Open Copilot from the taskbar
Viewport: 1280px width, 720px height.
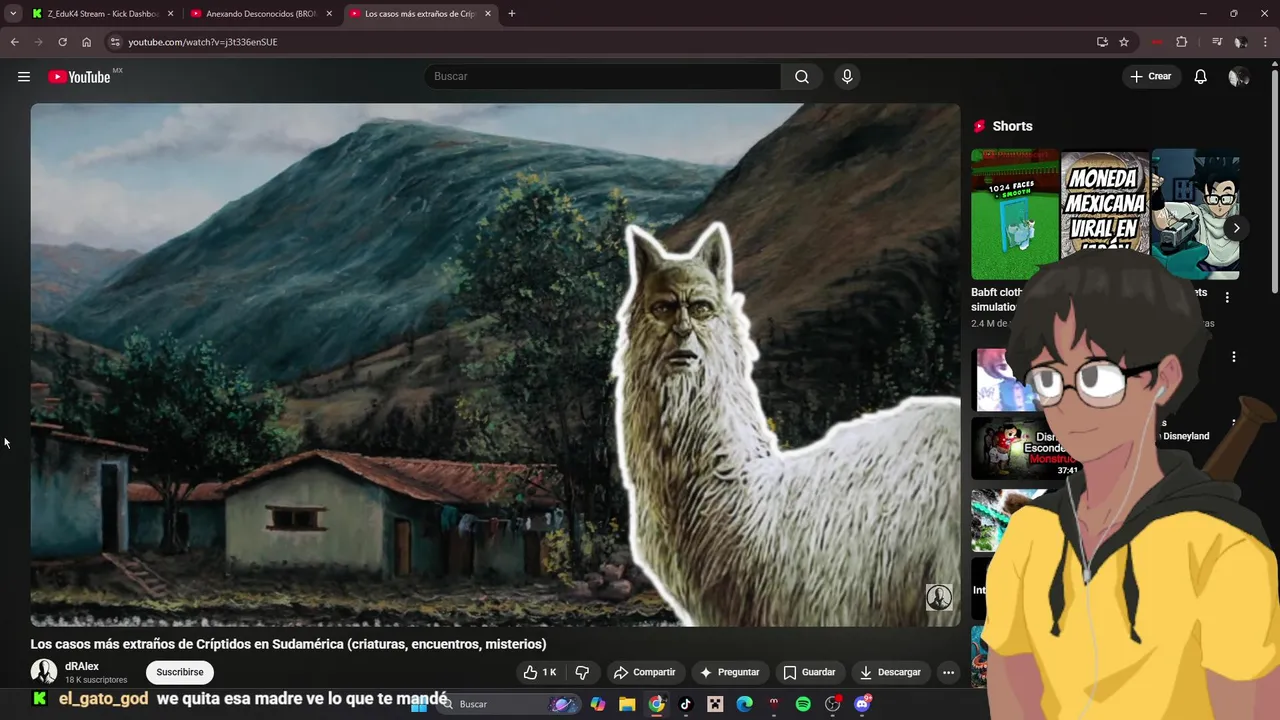coord(598,704)
